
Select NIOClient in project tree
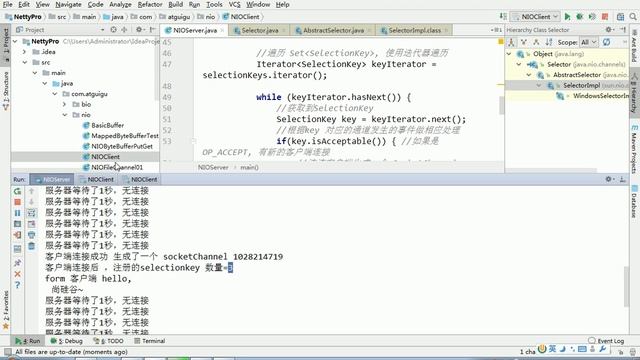(x=105, y=157)
